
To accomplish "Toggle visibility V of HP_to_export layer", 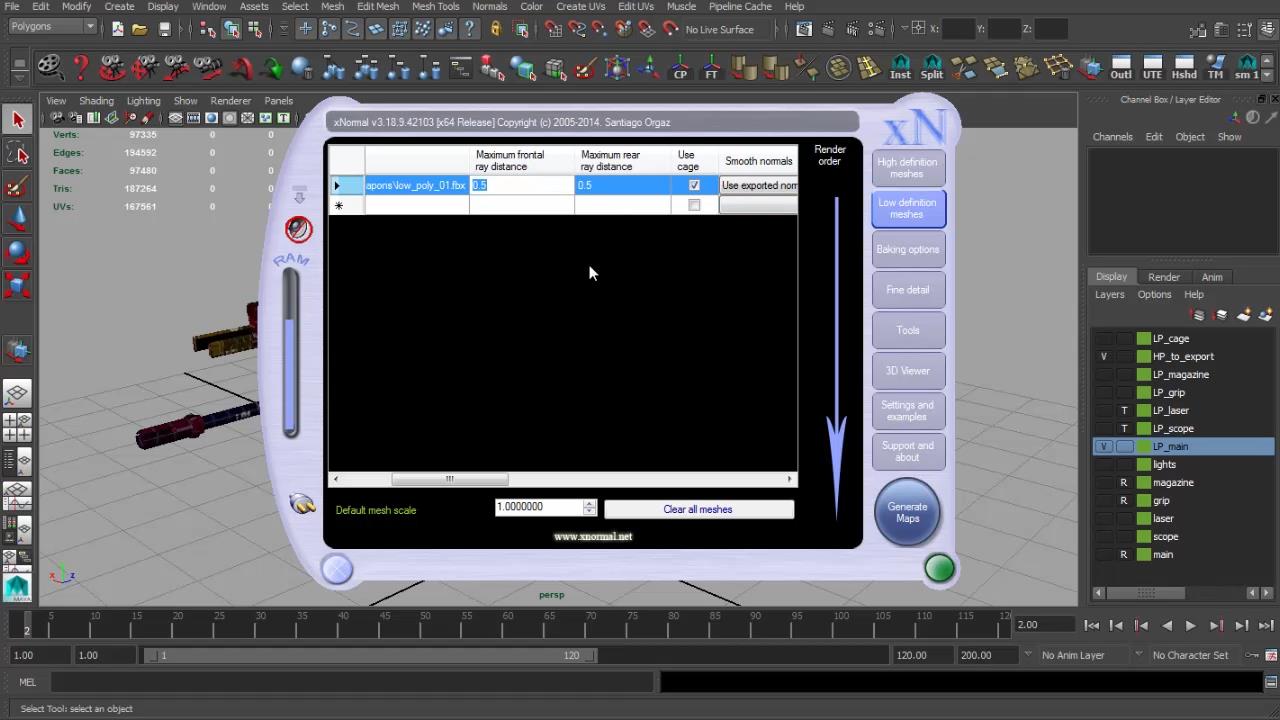I will pos(1104,357).
